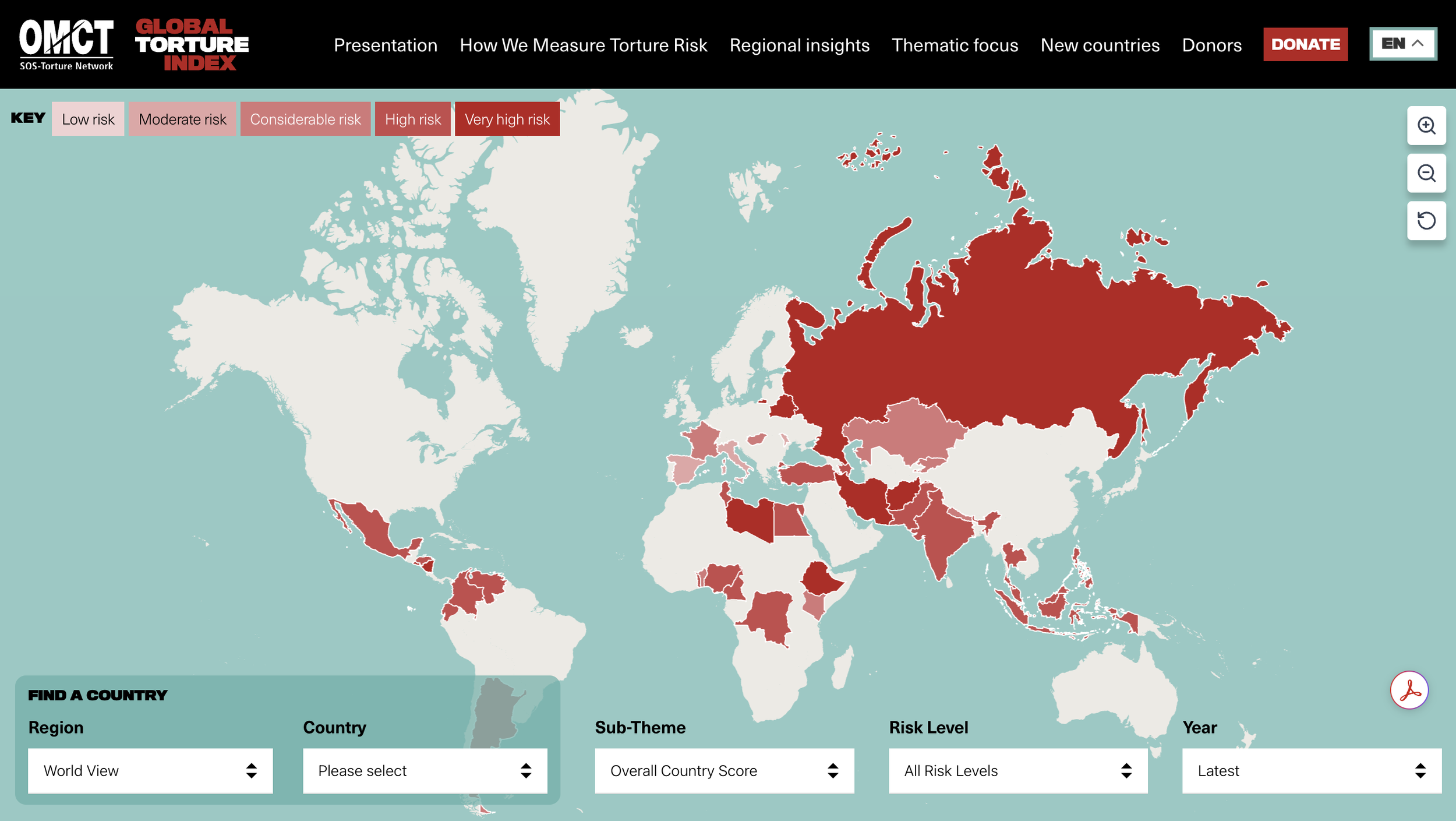The width and height of the screenshot is (1456, 821).
Task: Zoom out of the map
Action: pyautogui.click(x=1426, y=173)
